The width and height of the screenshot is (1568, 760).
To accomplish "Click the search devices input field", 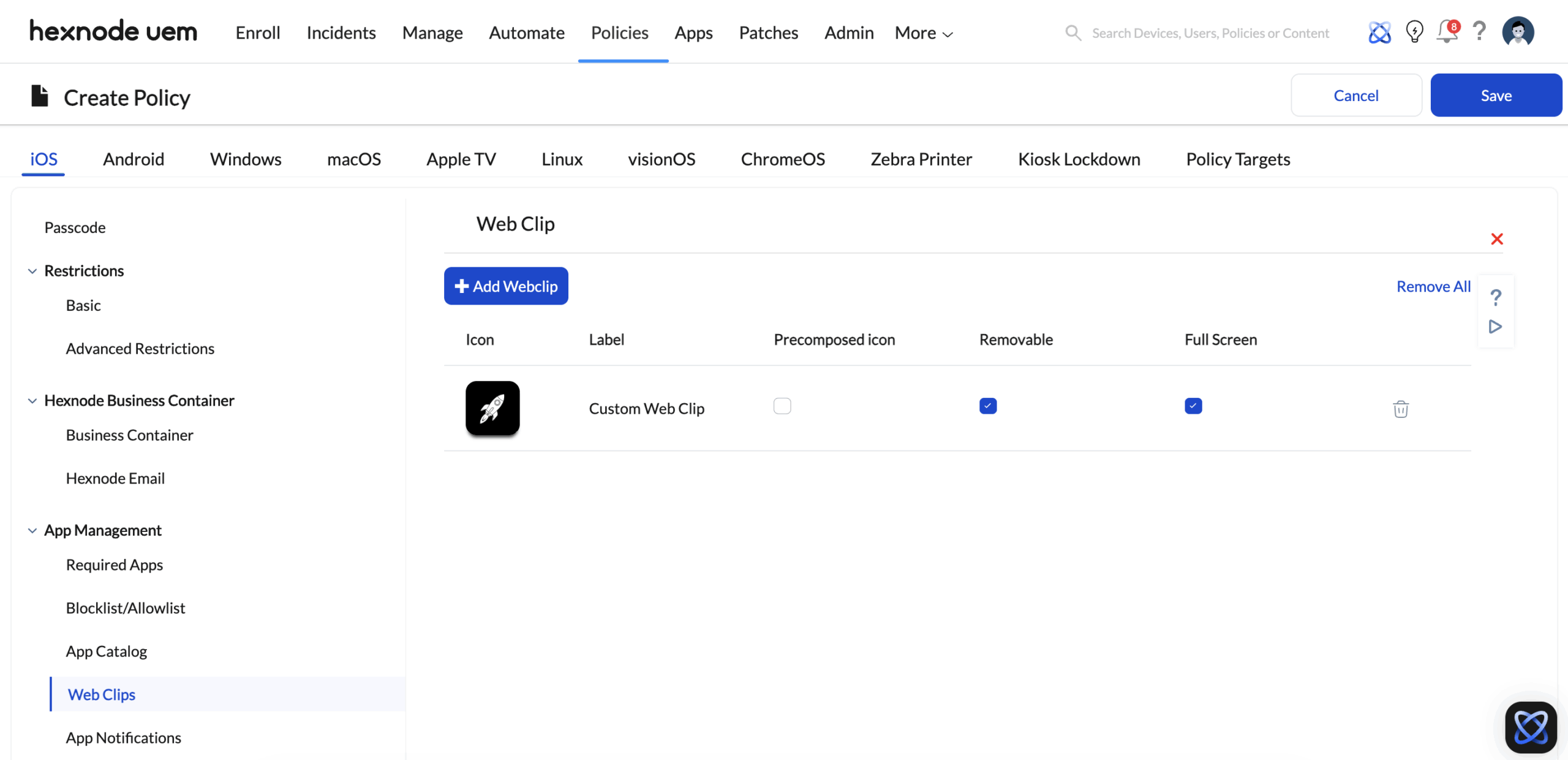I will tap(1210, 33).
